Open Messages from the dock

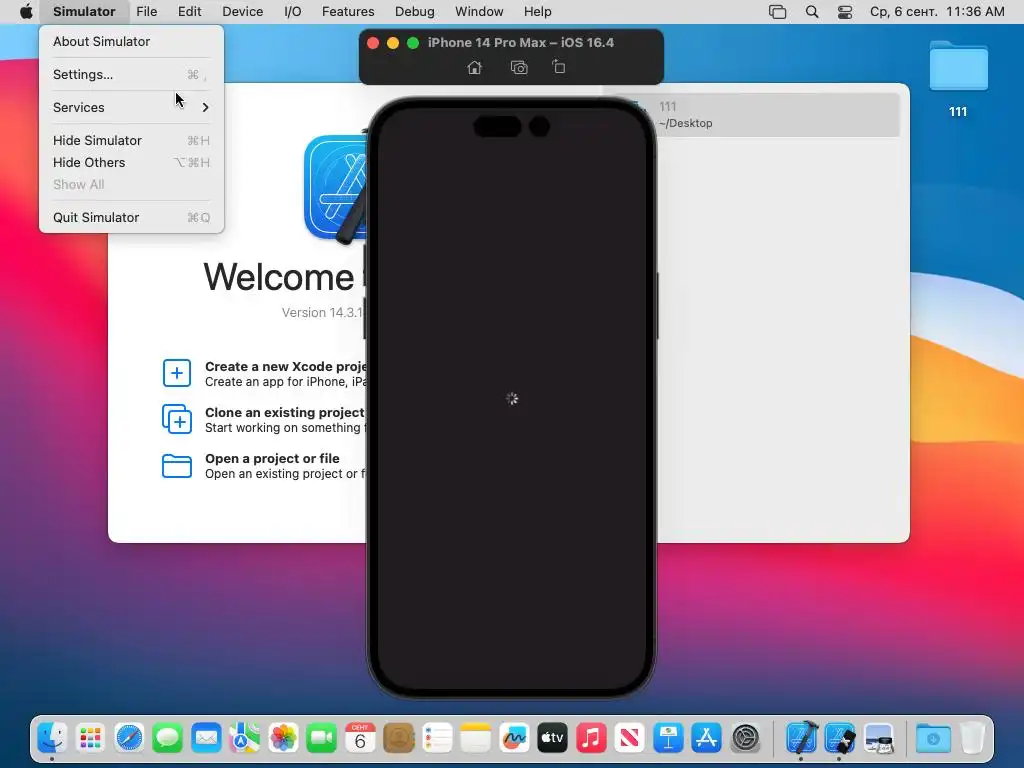point(168,739)
